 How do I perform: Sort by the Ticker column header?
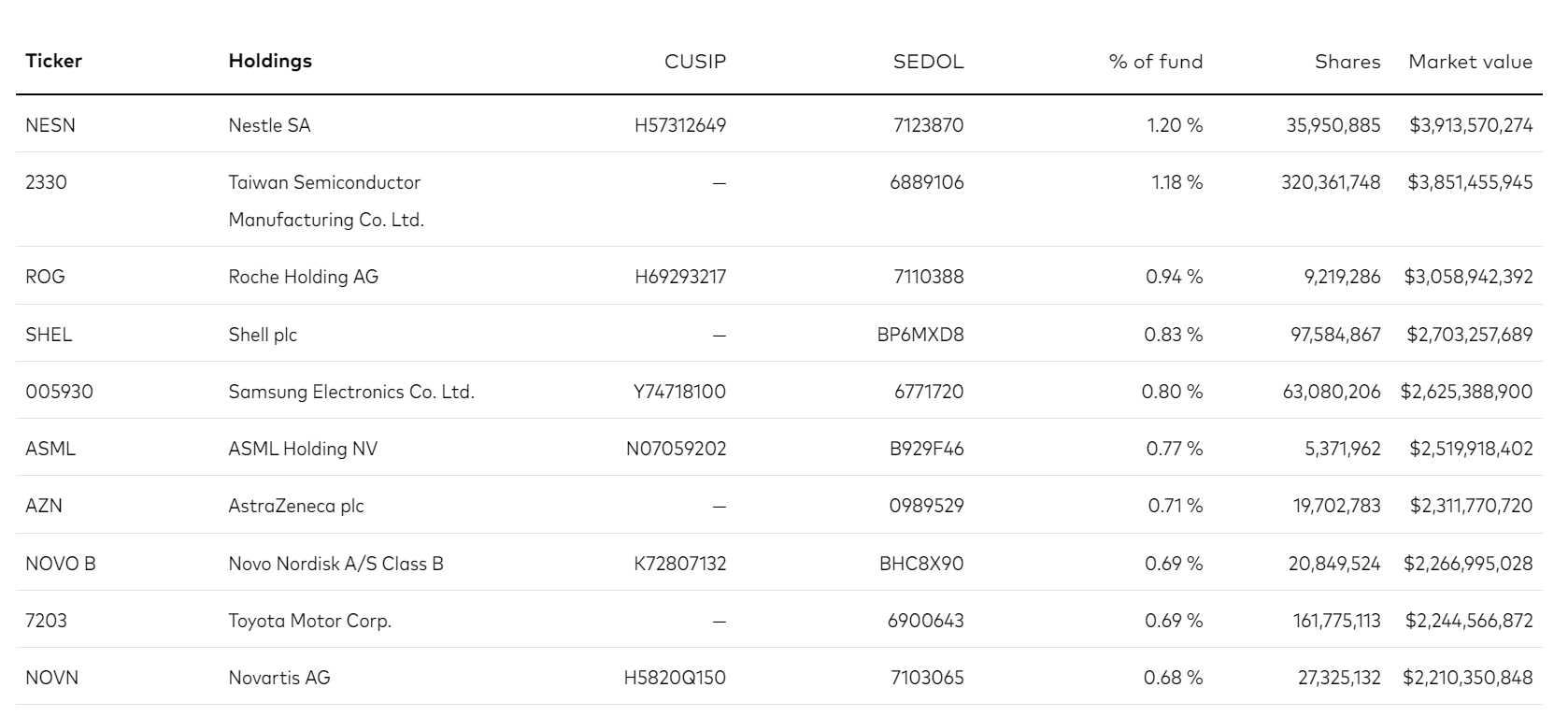tap(53, 61)
